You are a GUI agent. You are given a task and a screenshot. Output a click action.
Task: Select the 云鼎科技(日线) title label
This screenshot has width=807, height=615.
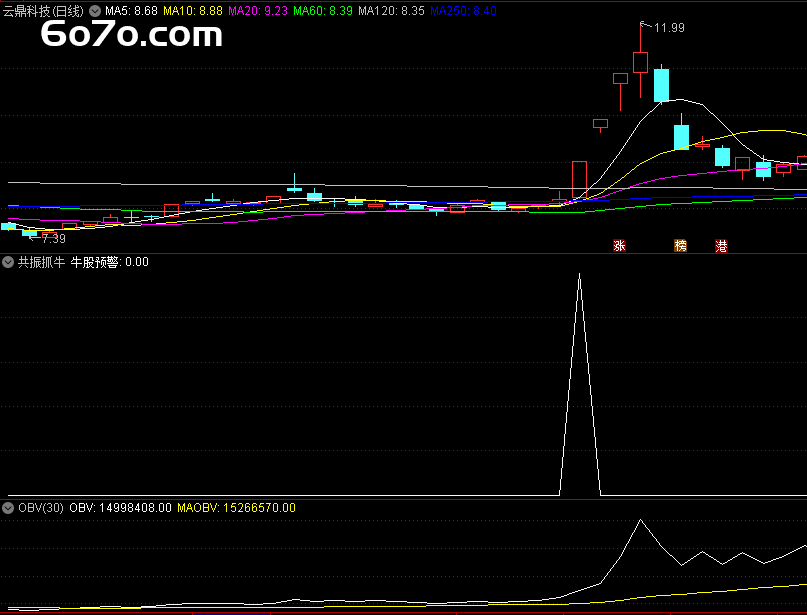[x=43, y=11]
